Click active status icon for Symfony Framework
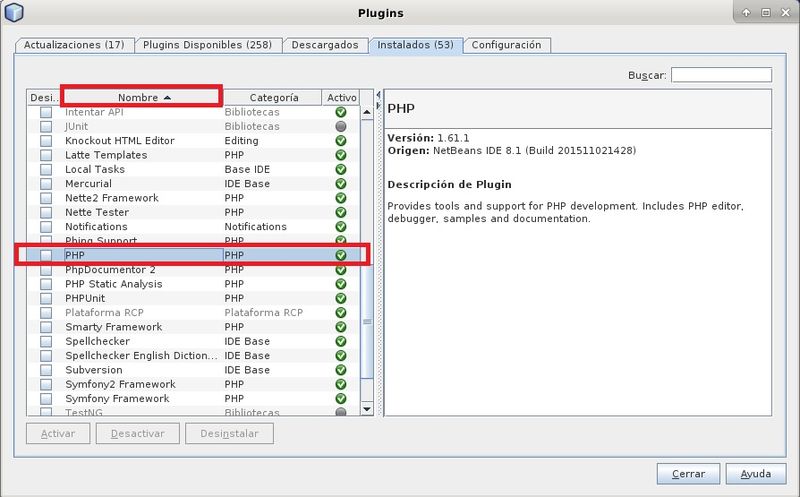Screen dimensions: 800x497 (x=341, y=399)
